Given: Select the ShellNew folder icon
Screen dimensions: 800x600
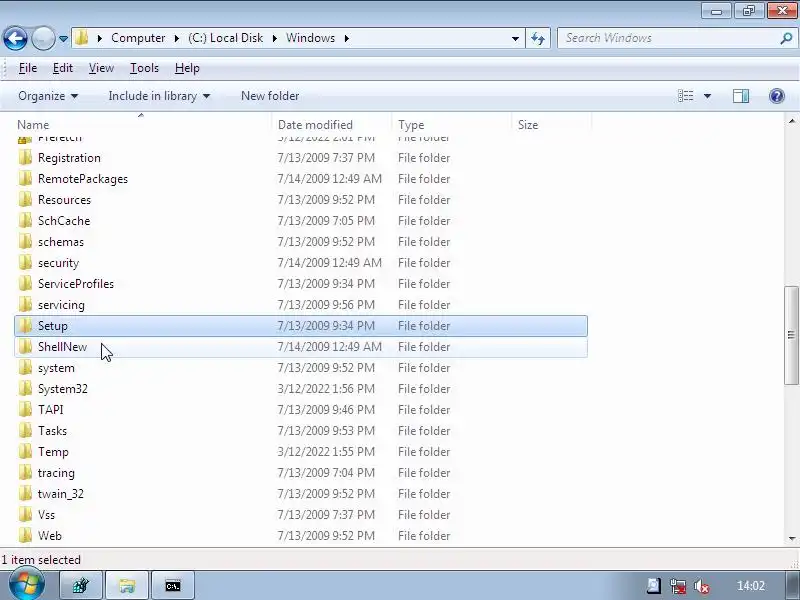Looking at the screenshot, I should click(x=25, y=346).
